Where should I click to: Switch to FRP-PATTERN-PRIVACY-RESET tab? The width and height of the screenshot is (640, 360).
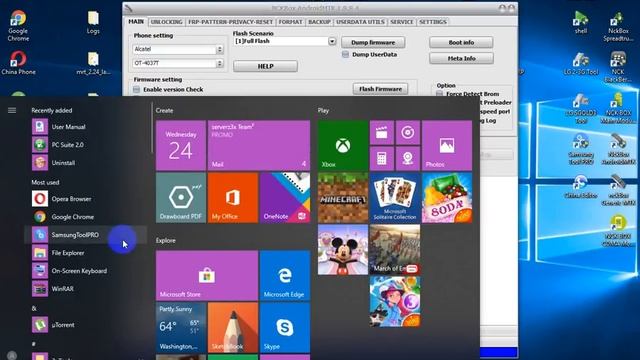click(231, 22)
